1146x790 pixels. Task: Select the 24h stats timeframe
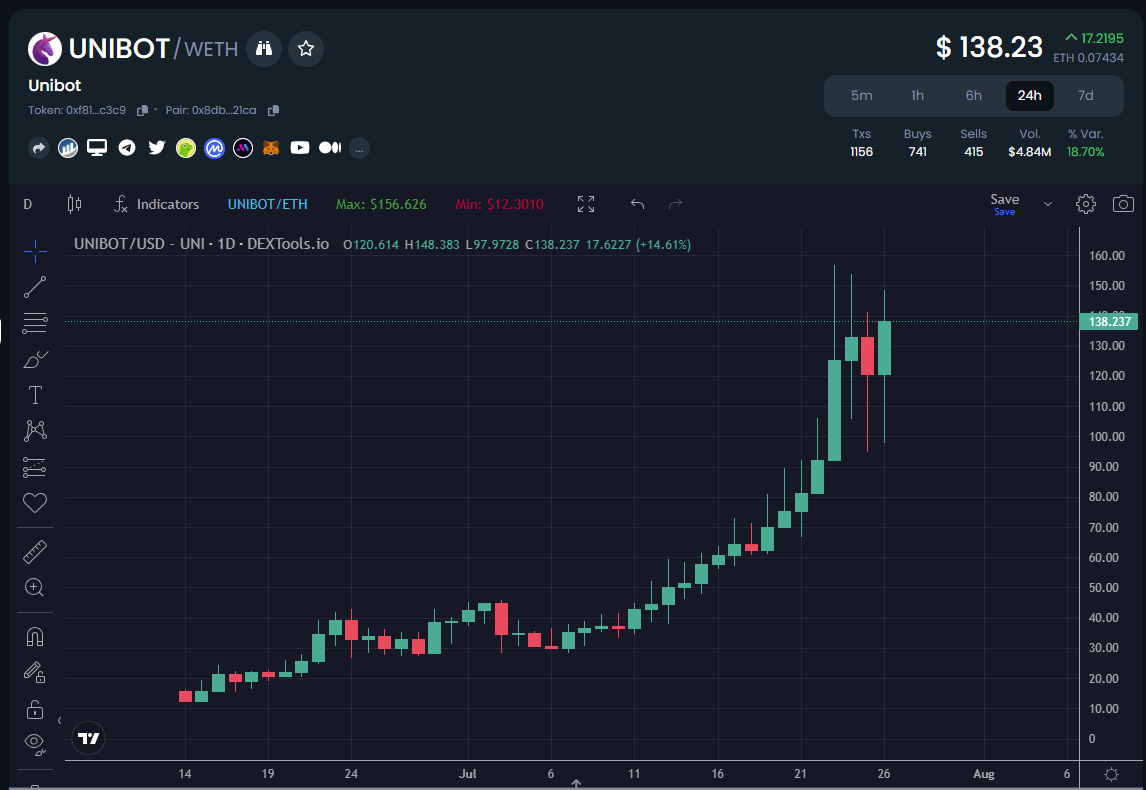[x=1030, y=96]
